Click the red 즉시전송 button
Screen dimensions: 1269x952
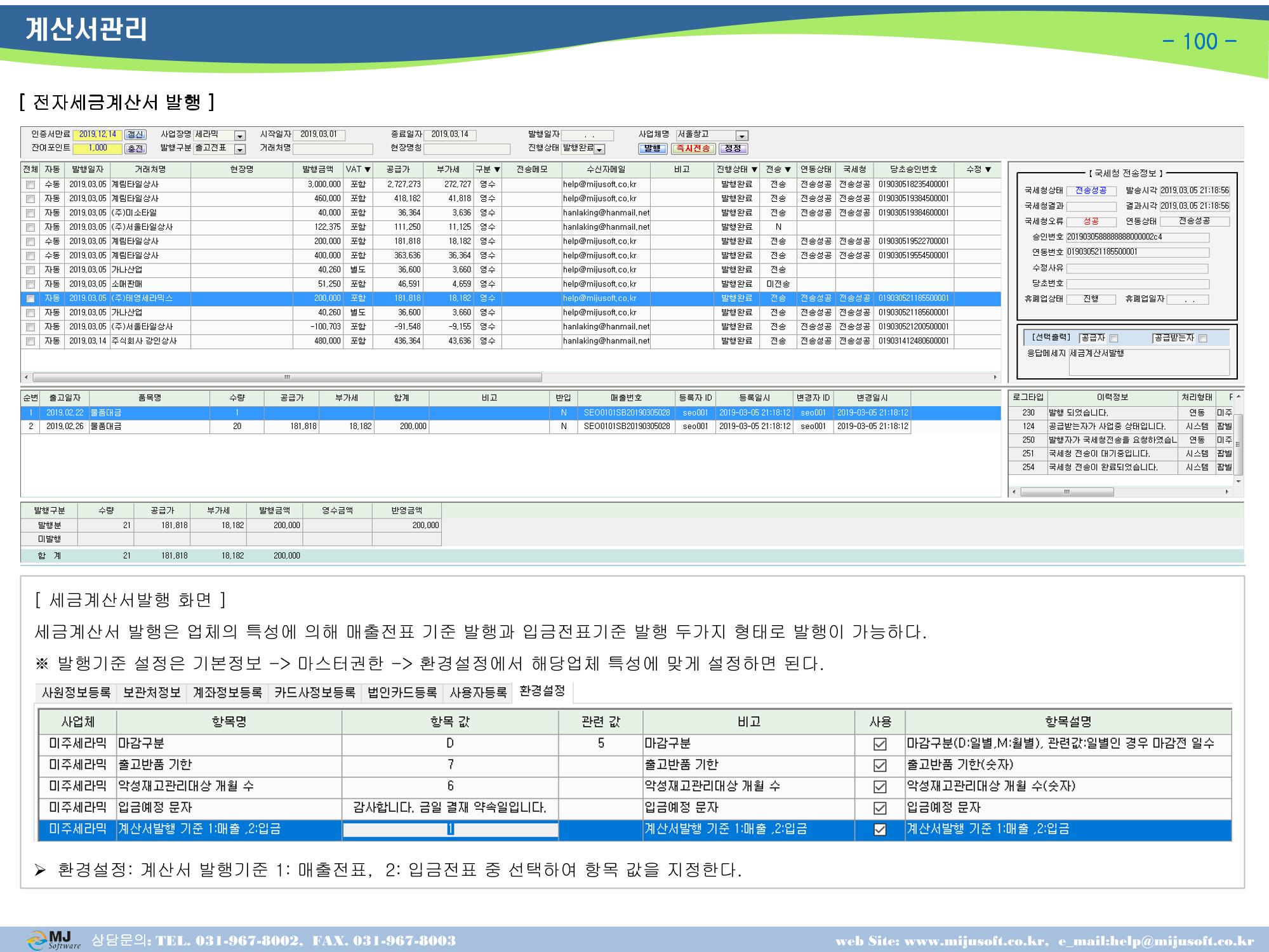(693, 149)
